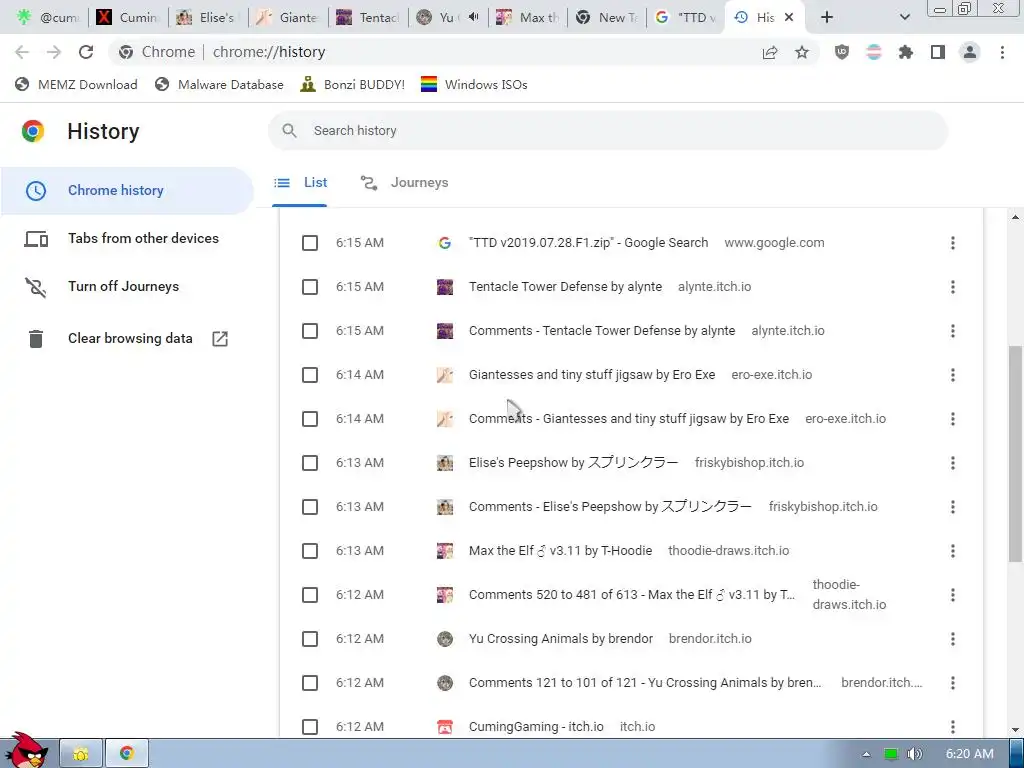Click the 6:20 AM taskbar clock
This screenshot has width=1024, height=768.
970,754
